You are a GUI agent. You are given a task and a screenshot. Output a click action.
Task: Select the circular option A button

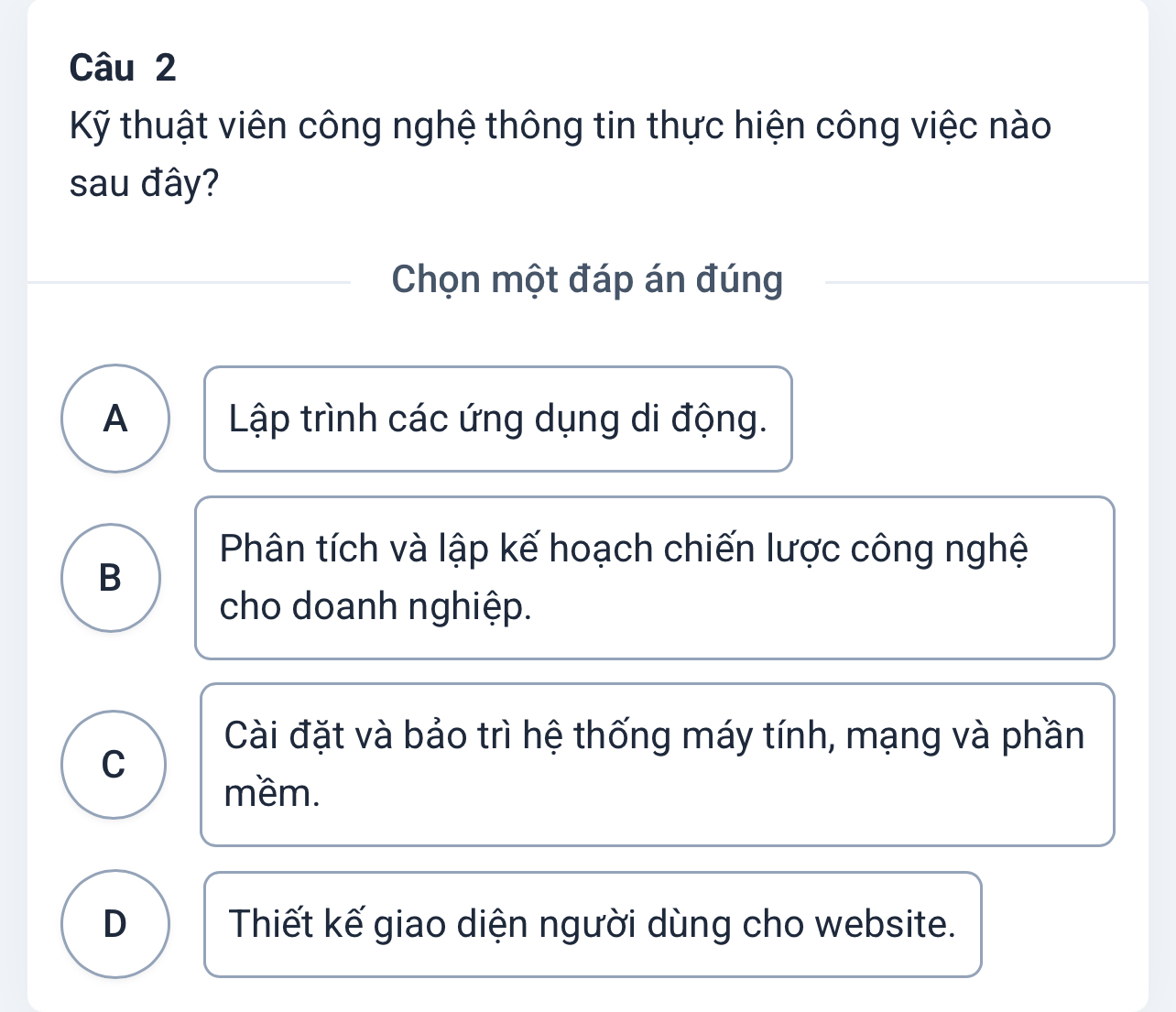tap(115, 419)
